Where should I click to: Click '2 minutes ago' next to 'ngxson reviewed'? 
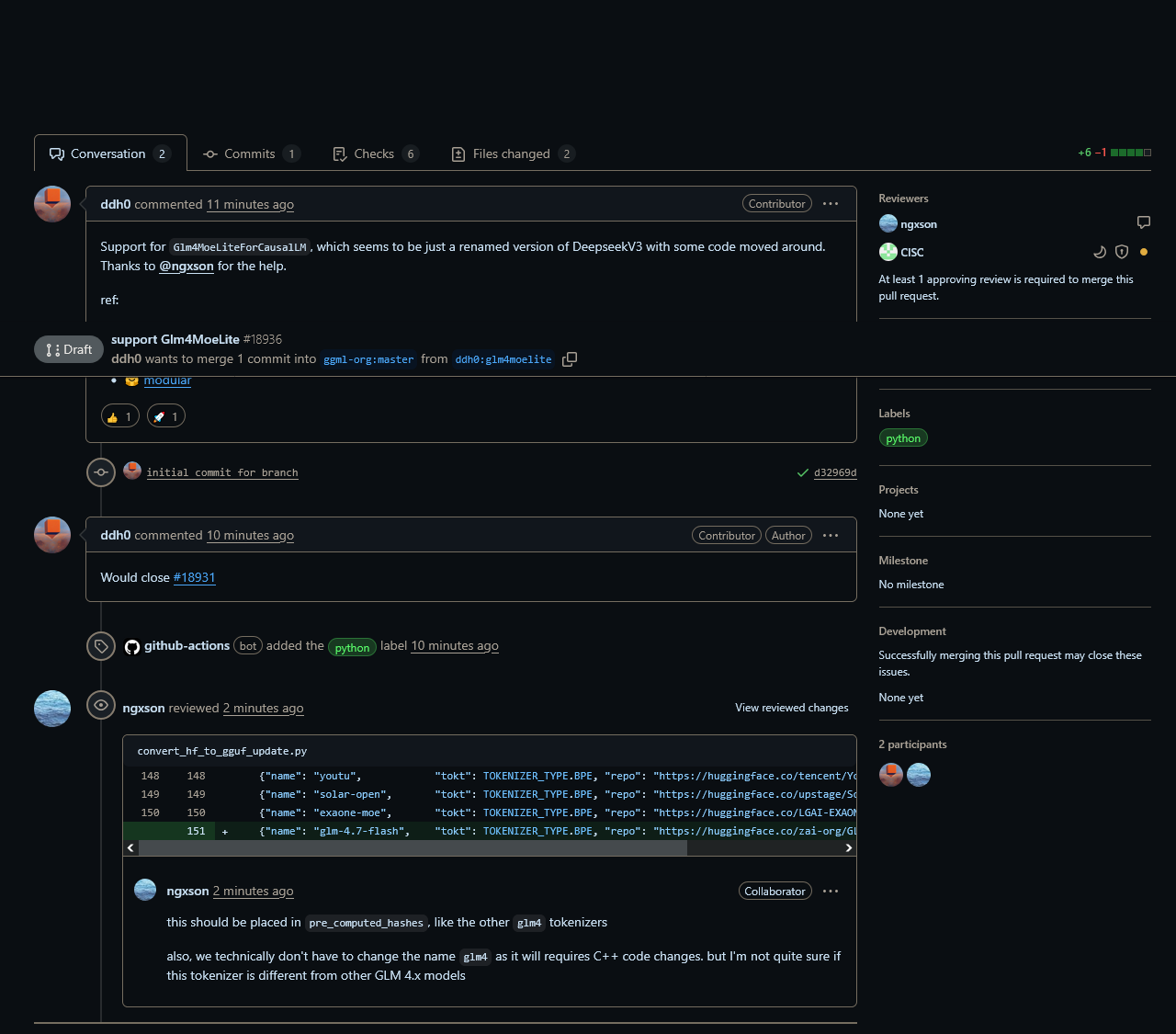click(264, 709)
